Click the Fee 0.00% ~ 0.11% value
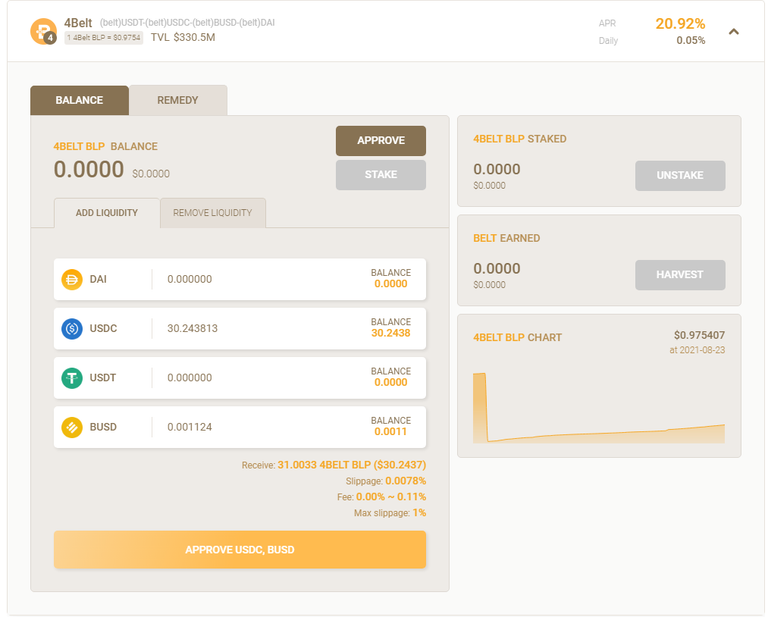This screenshot has height=617, width=768. pyautogui.click(x=391, y=497)
